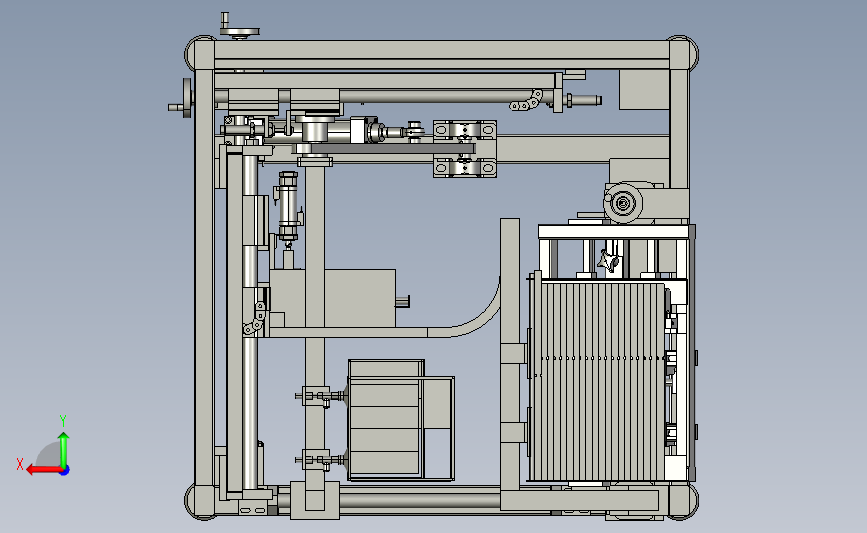Viewport: 867px width, 533px height.
Task: Select the small square plate at upper right
Action: pyautogui.click(x=644, y=90)
